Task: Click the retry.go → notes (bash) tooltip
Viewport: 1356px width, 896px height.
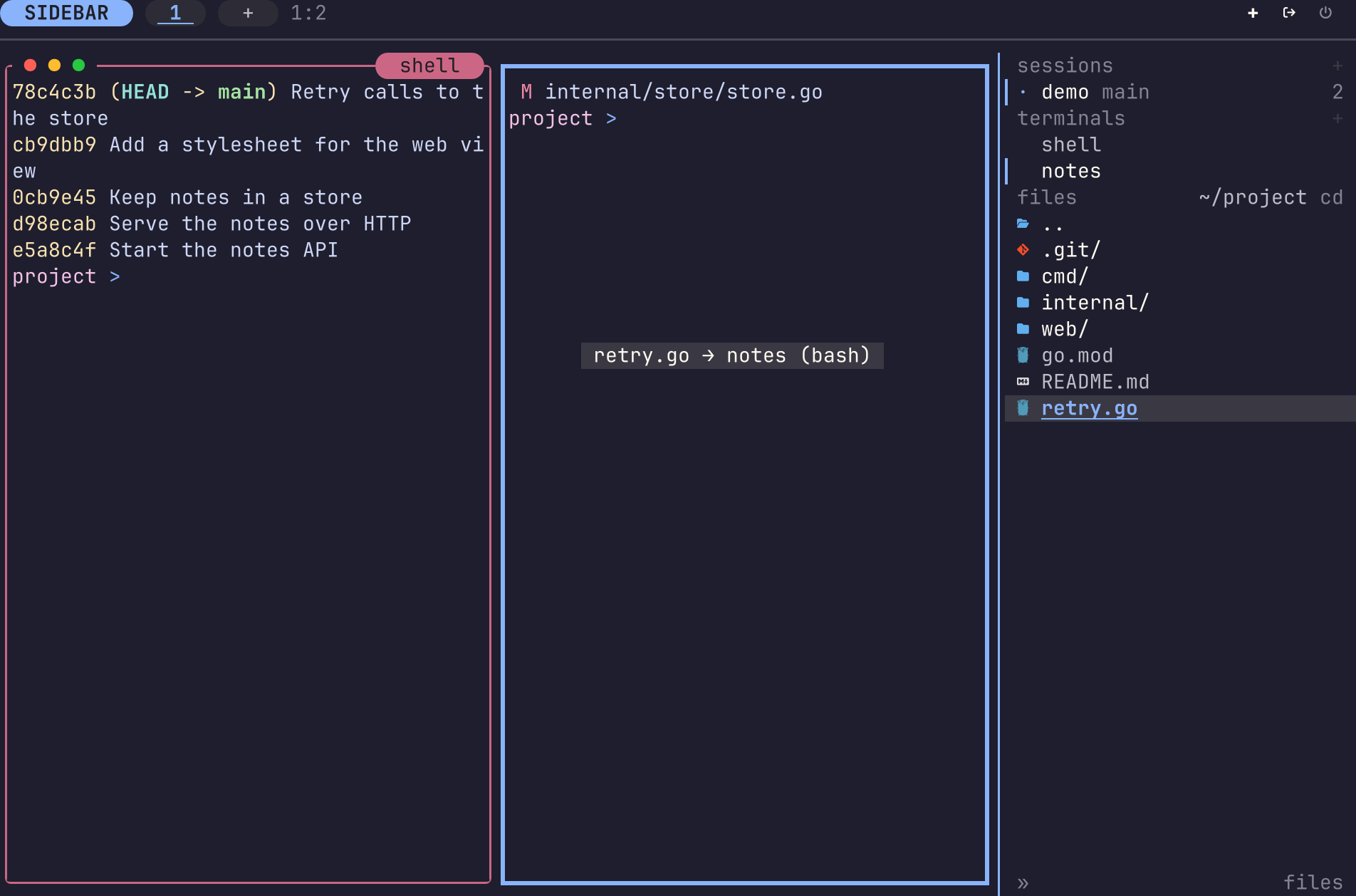Action: [x=732, y=355]
